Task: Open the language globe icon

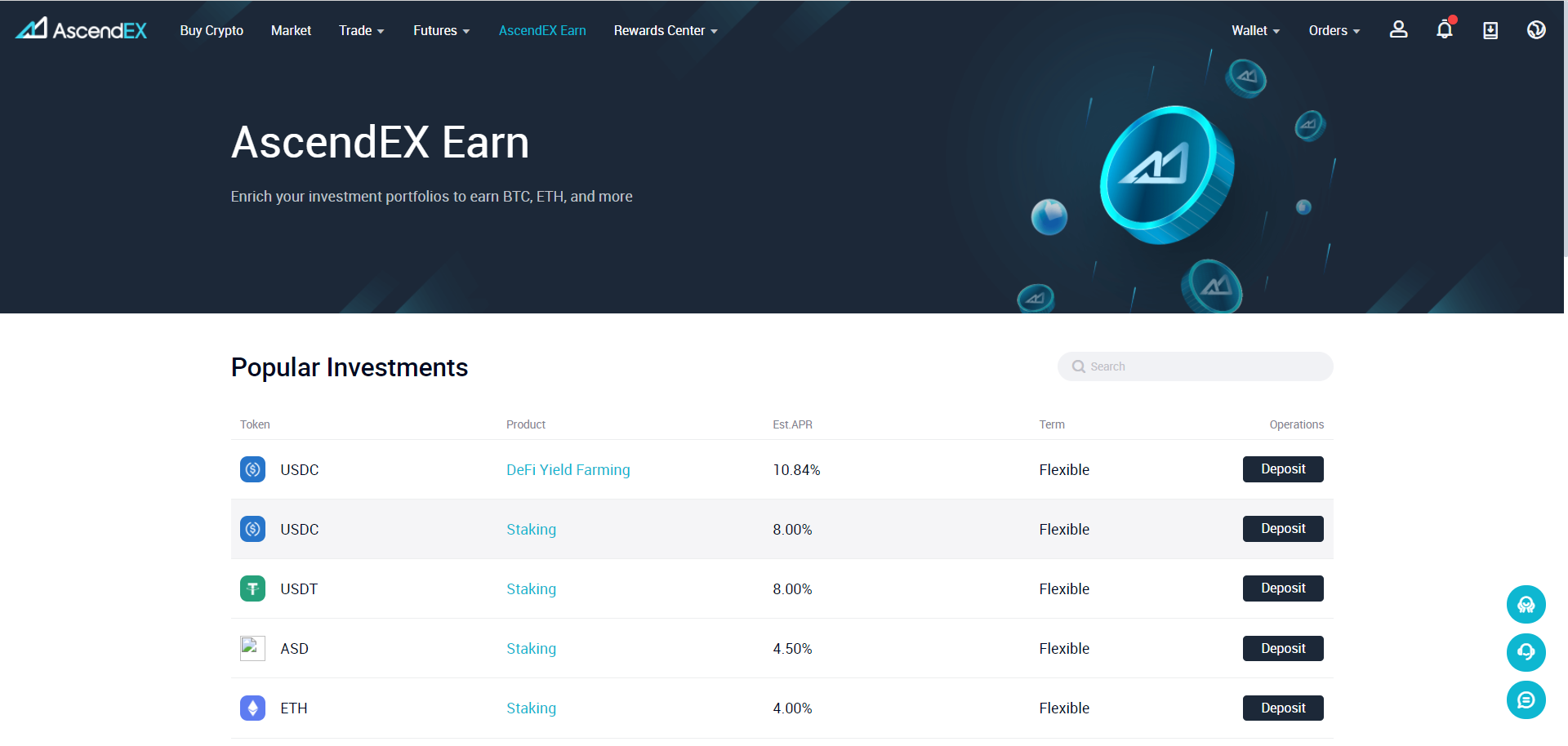Action: pyautogui.click(x=1535, y=30)
